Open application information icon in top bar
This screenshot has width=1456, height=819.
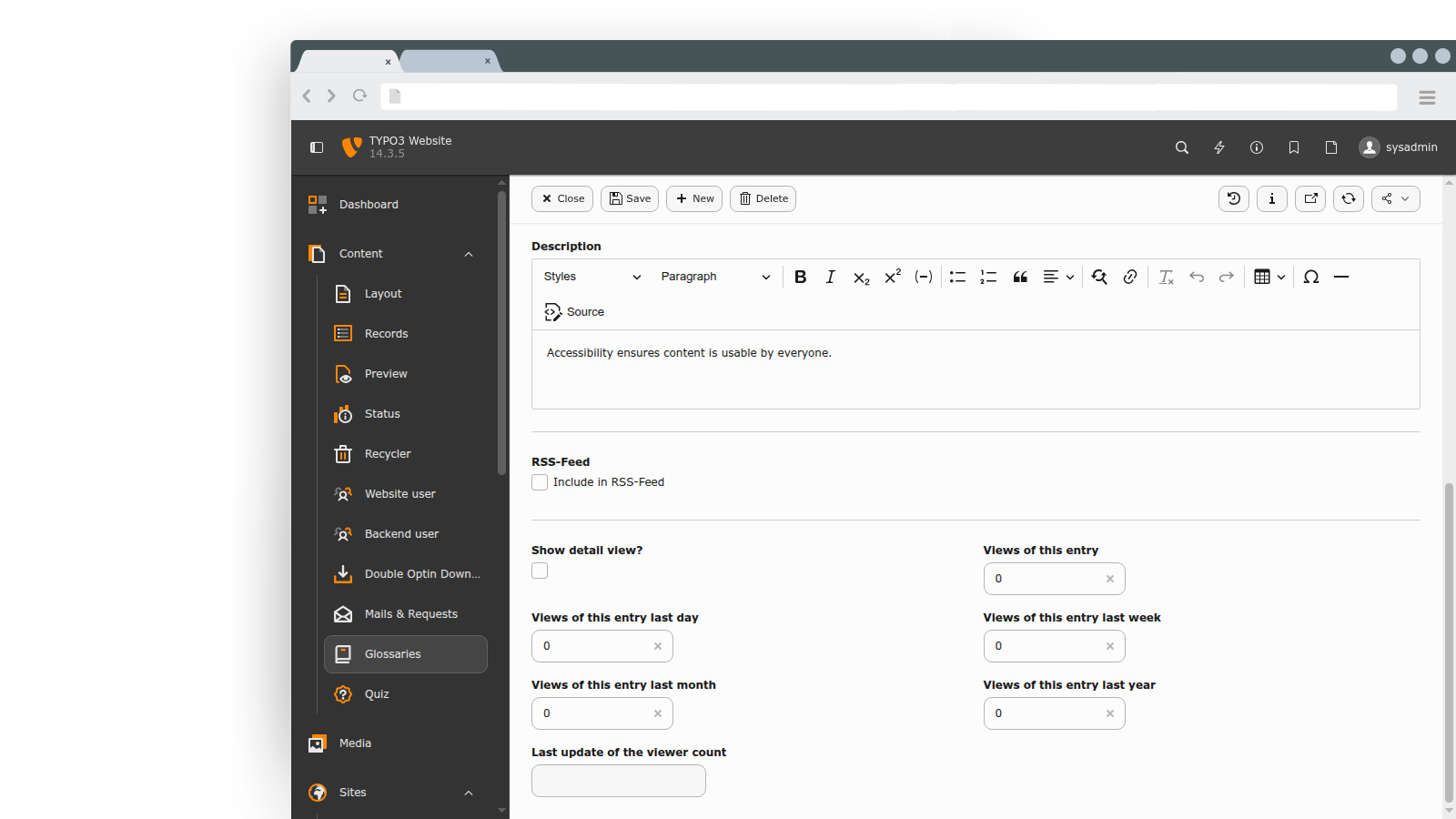pyautogui.click(x=1257, y=147)
